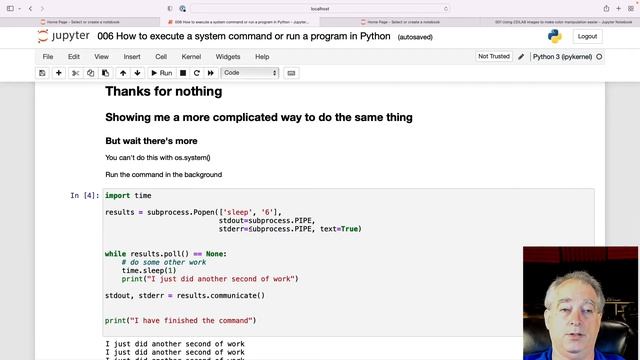Switch to the third tab, Home Page
The height and width of the screenshot is (360, 640).
point(400,22)
